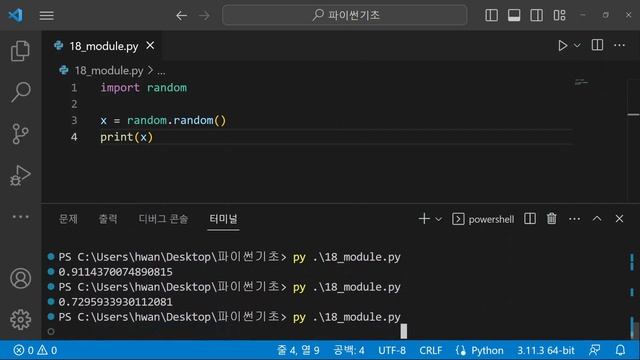Image resolution: width=640 pixels, height=360 pixels.
Task: Show additional views with the ellipsis
Action: coord(20,217)
